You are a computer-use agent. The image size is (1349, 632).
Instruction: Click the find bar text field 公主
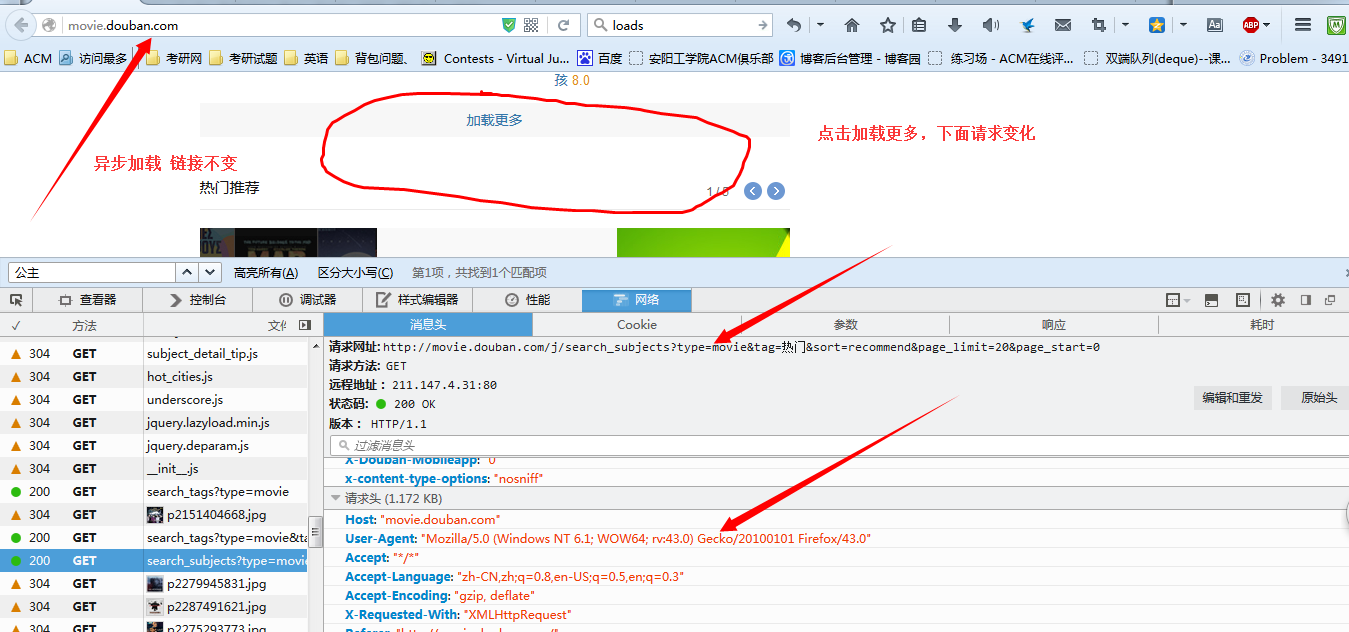click(91, 272)
